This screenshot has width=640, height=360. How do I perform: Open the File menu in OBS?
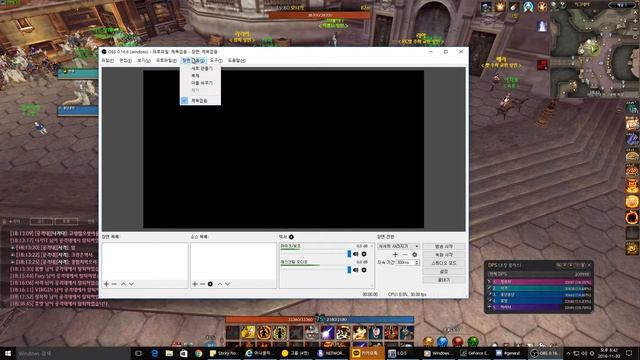pyautogui.click(x=108, y=60)
